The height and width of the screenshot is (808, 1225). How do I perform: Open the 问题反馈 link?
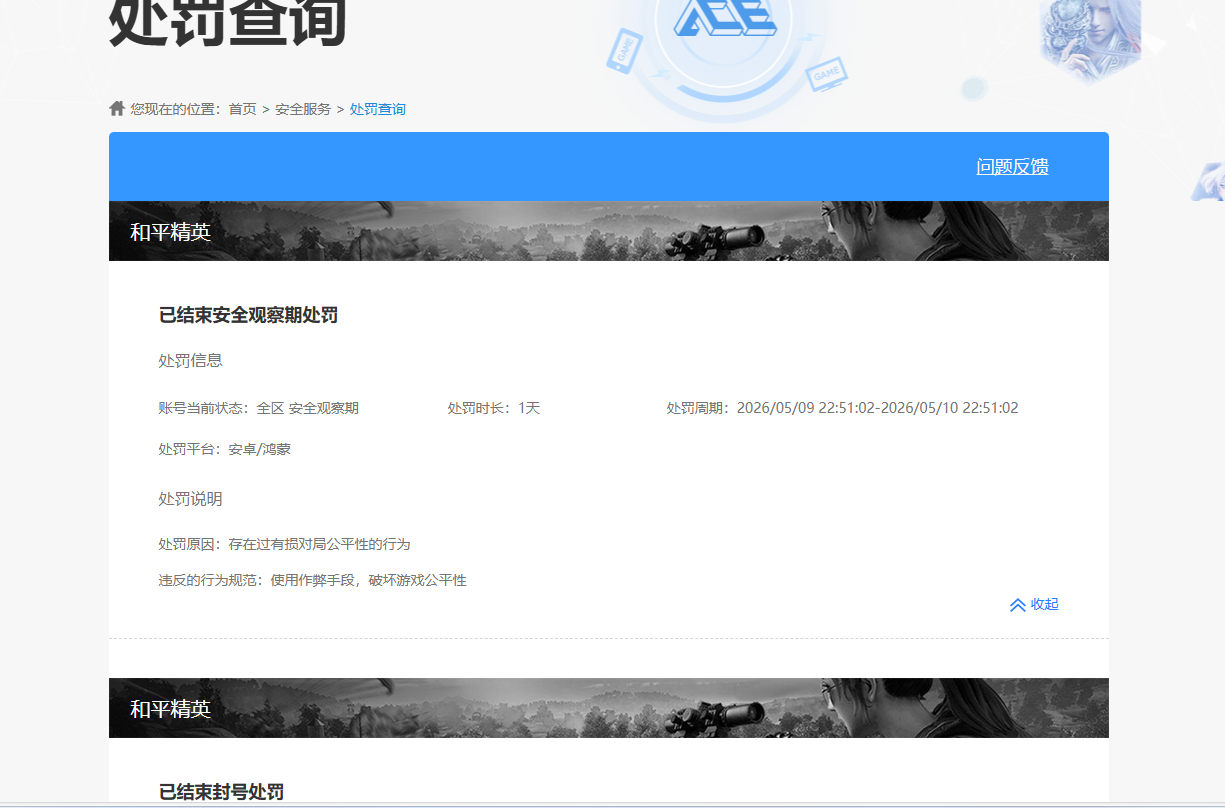tap(1012, 167)
